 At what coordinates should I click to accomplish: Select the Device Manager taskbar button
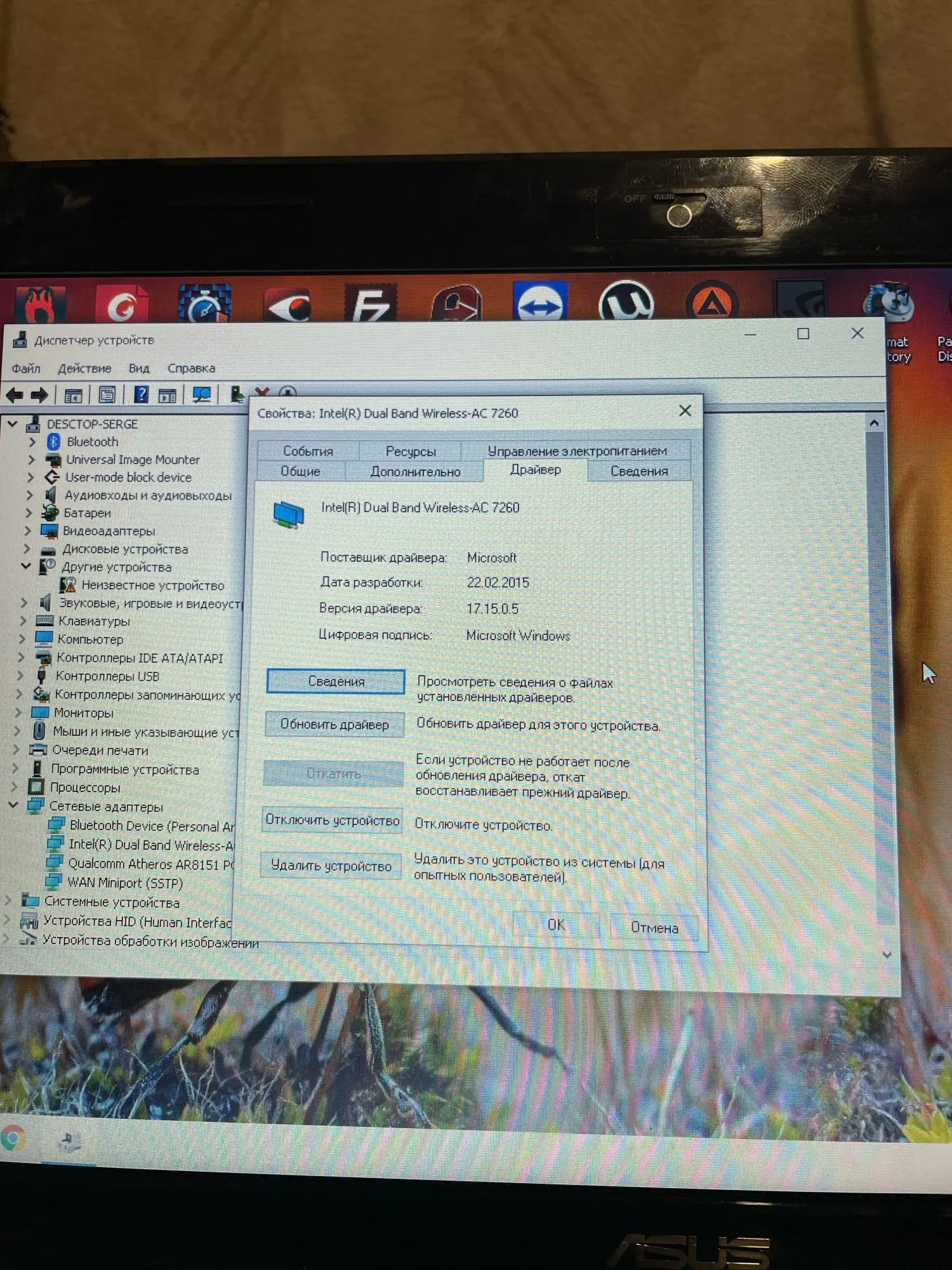point(70,1142)
